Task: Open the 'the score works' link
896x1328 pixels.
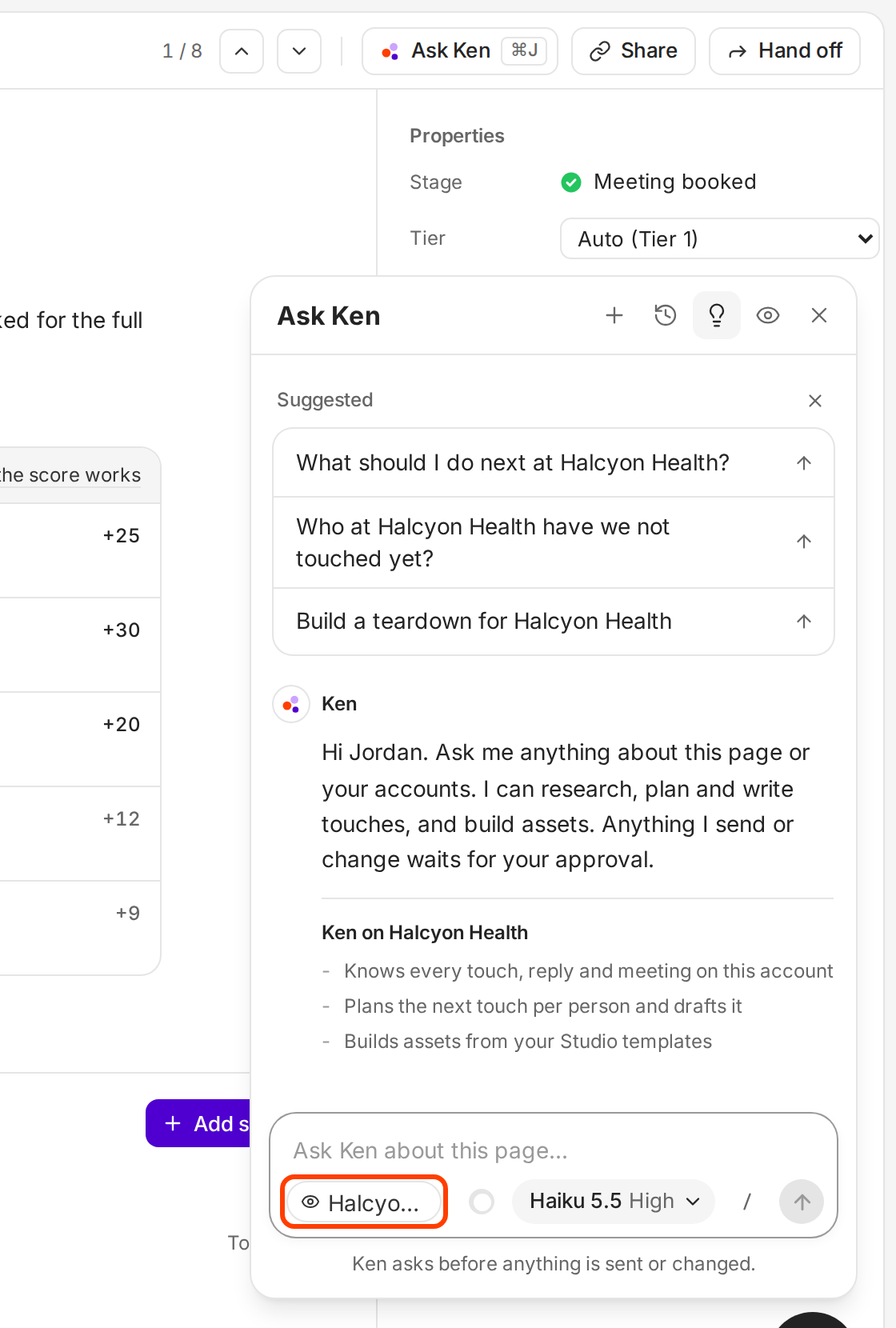Action: click(x=70, y=475)
